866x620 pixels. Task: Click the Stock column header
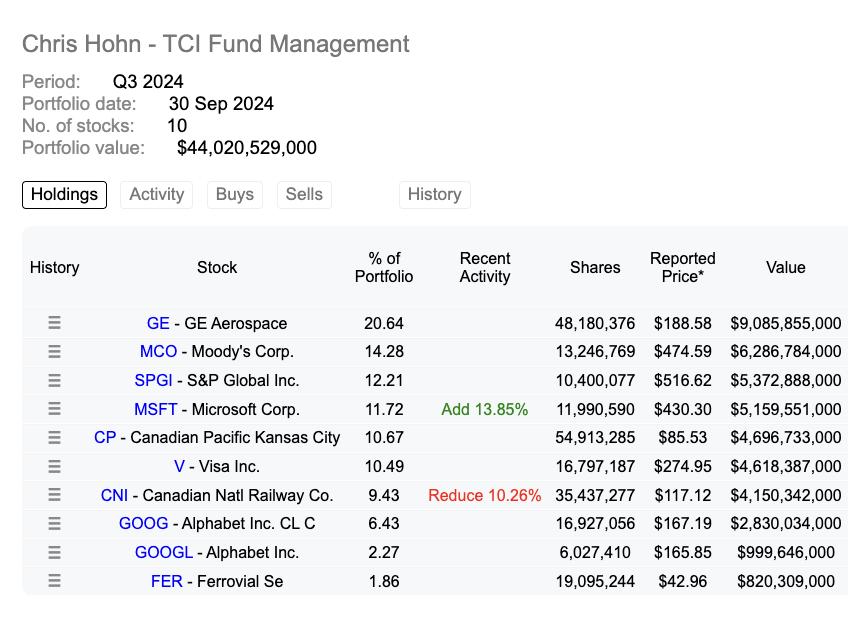(x=217, y=267)
